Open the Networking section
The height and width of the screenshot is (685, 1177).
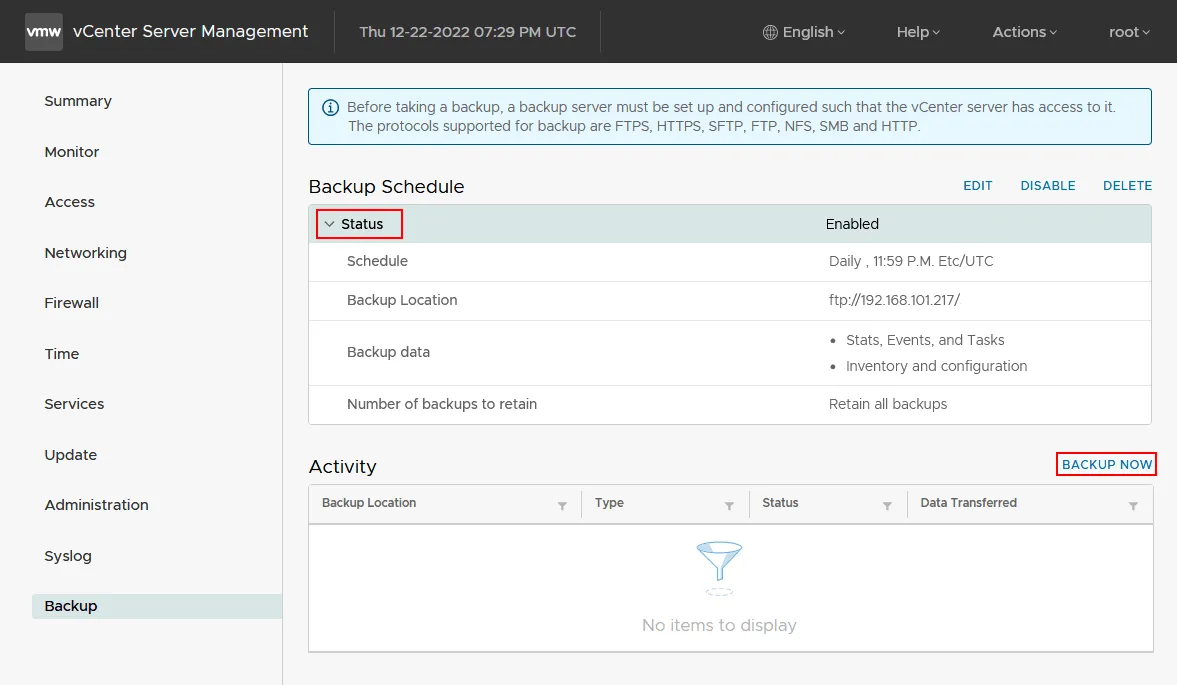(x=86, y=253)
